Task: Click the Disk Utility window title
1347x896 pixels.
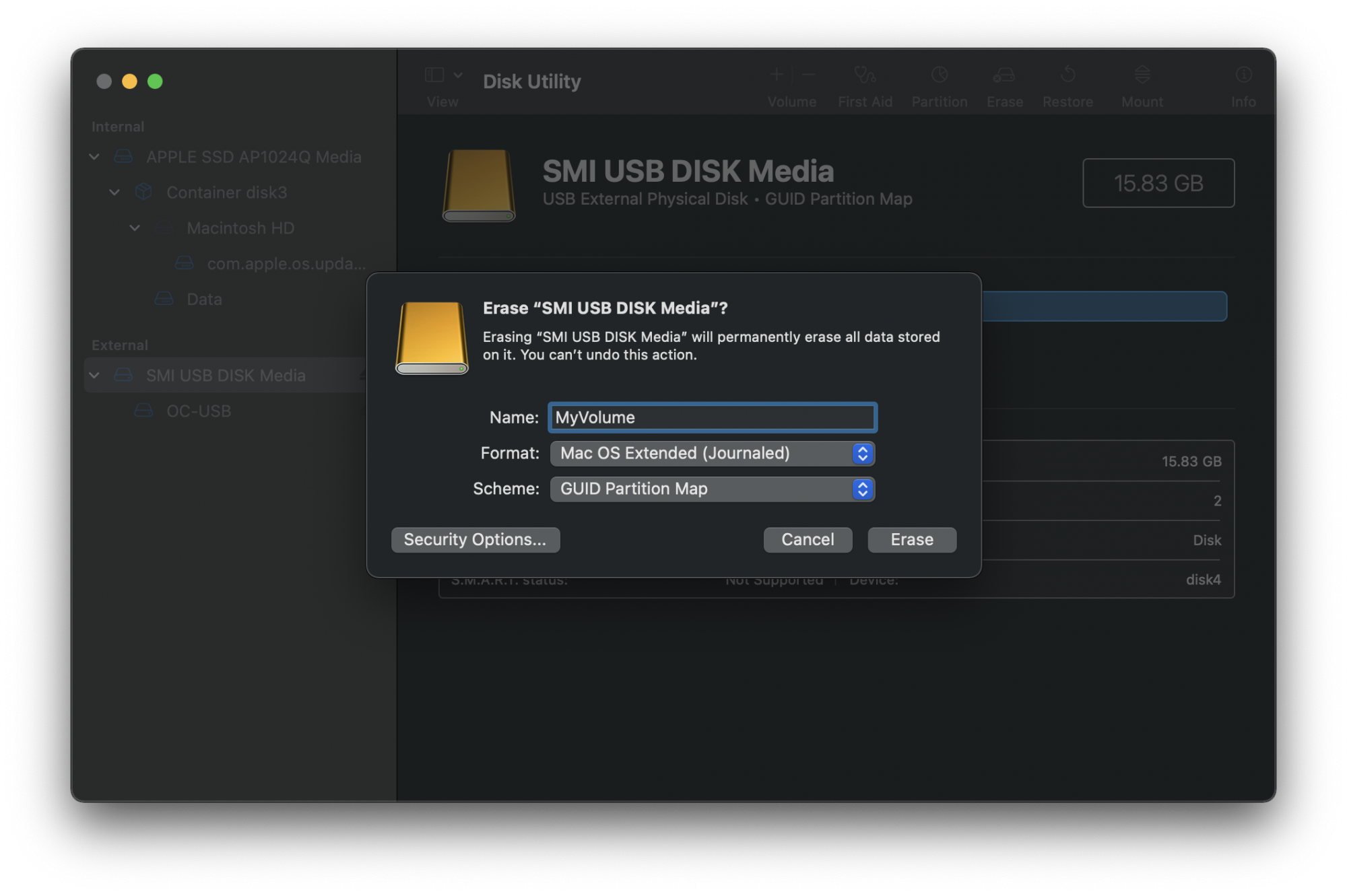Action: (532, 81)
